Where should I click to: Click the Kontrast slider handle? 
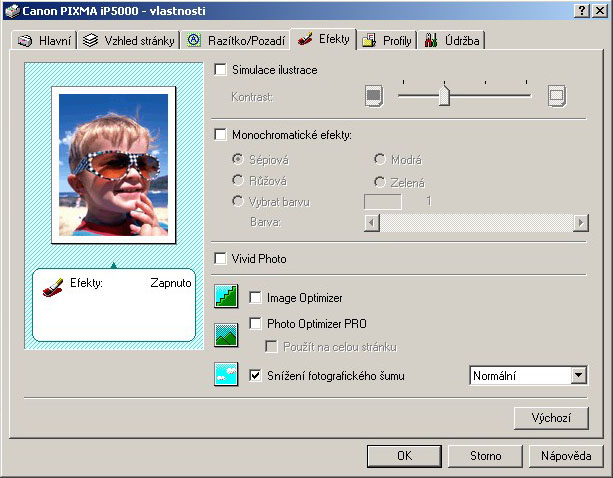(x=444, y=95)
